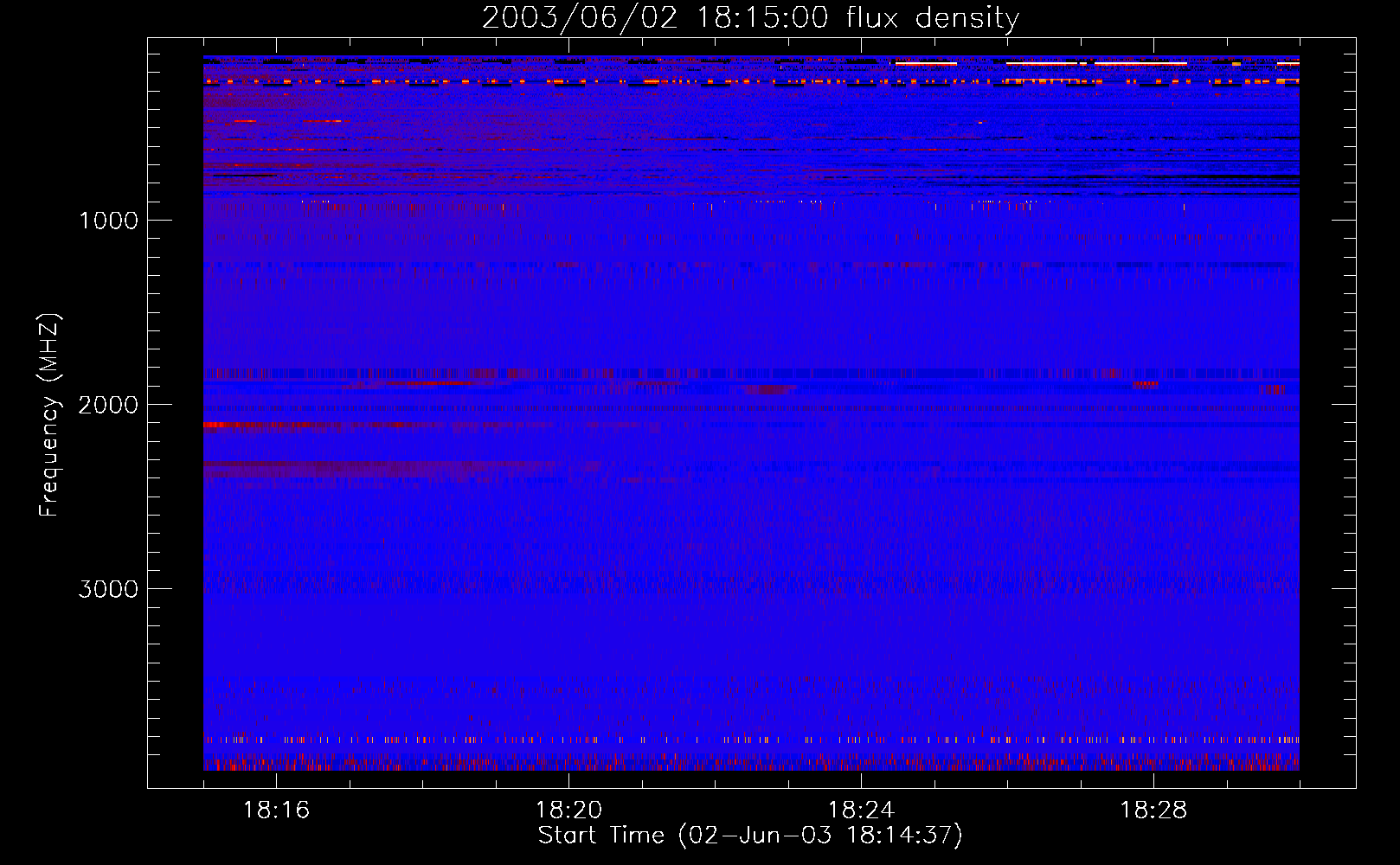Click the plot title '2003/06/02 18:15:00 flux density'
The width and height of the screenshot is (1400, 865).
pos(750,18)
